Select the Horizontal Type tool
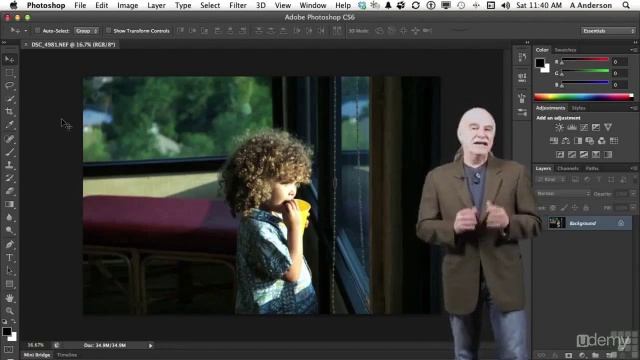This screenshot has height=360, width=640. click(9, 258)
